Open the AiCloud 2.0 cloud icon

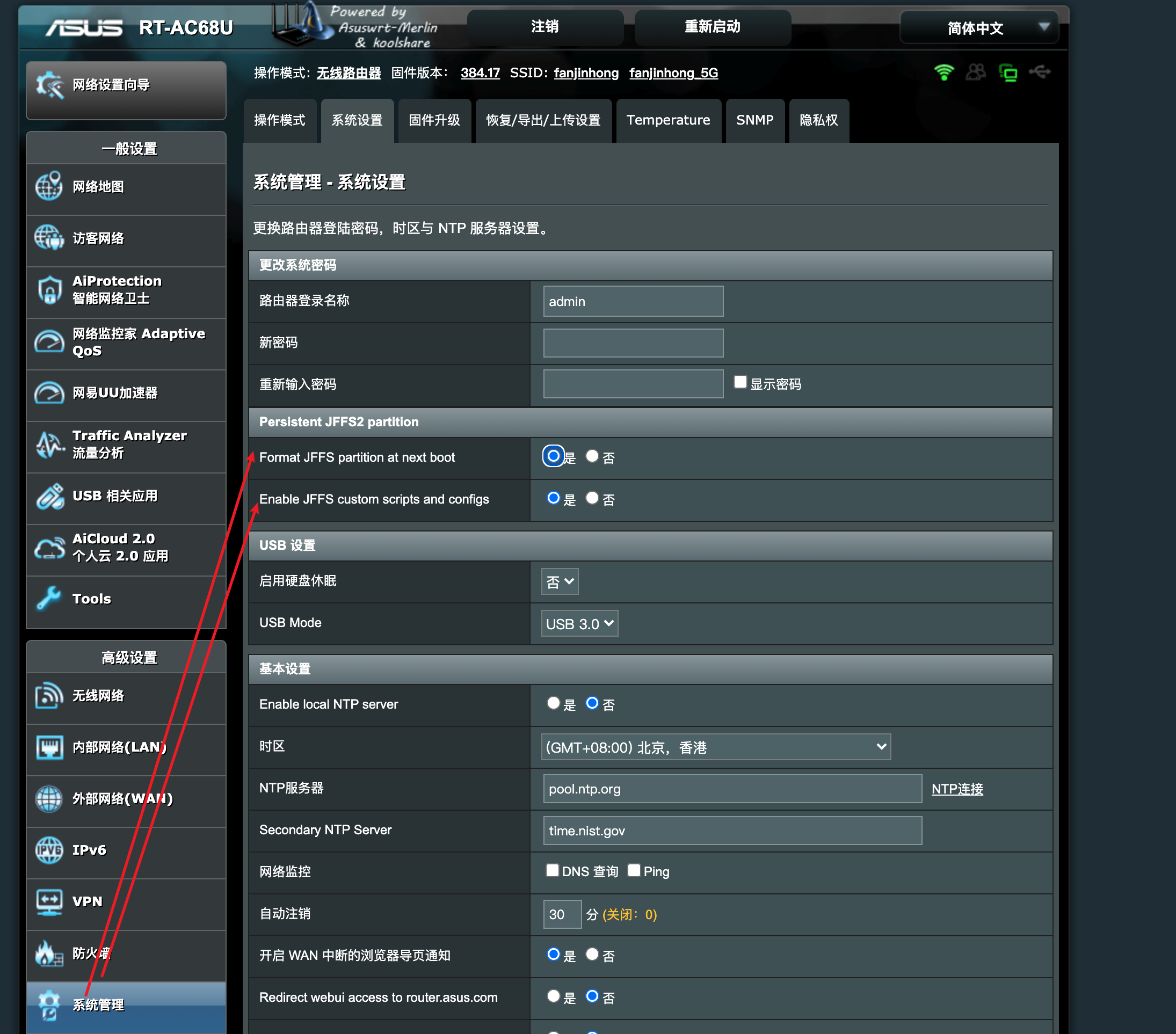click(x=49, y=548)
